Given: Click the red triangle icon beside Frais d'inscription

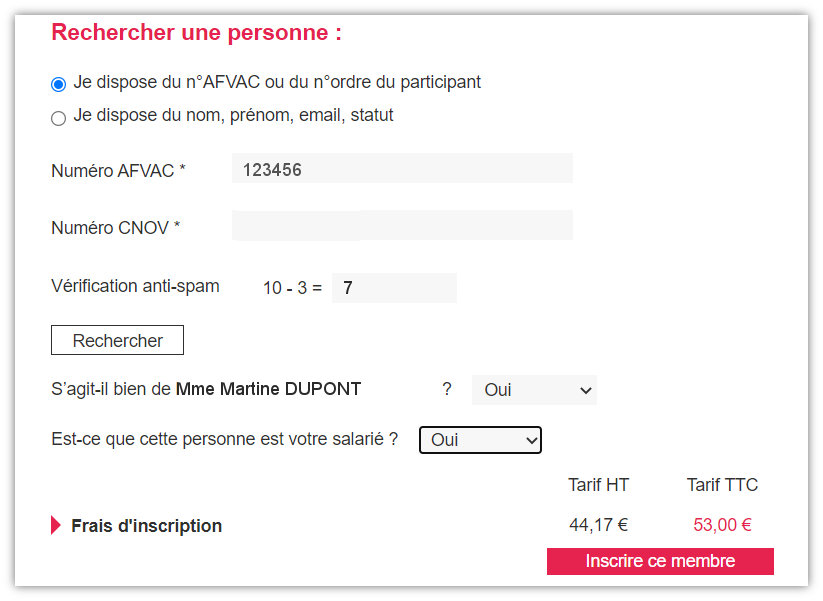Looking at the screenshot, I should (54, 524).
